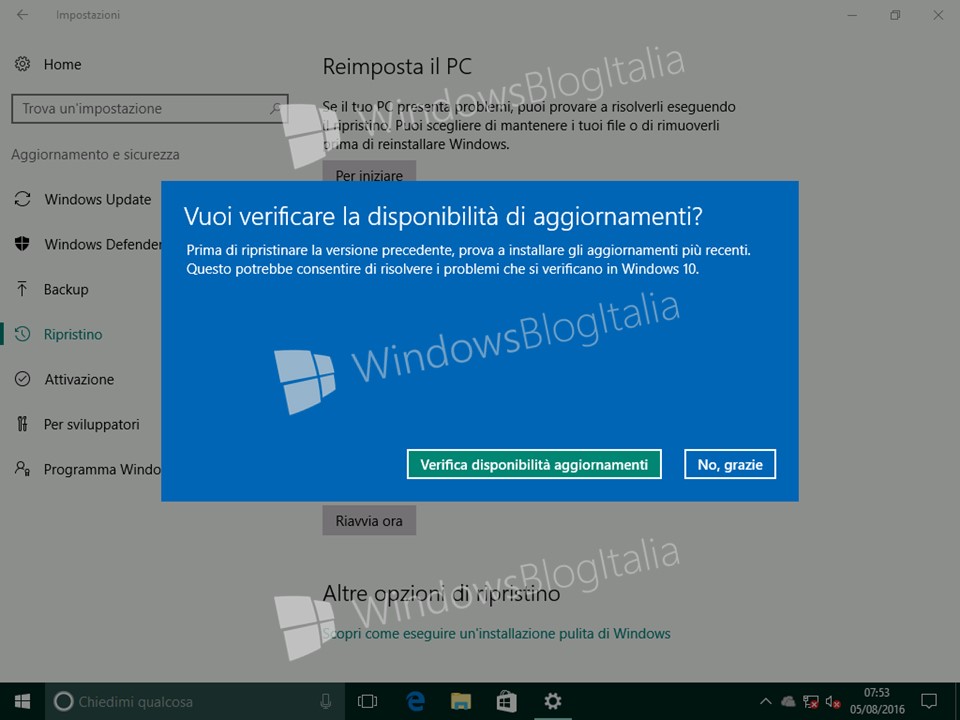
Task: Click the Programma Windows Insider person icon
Action: pos(23,469)
